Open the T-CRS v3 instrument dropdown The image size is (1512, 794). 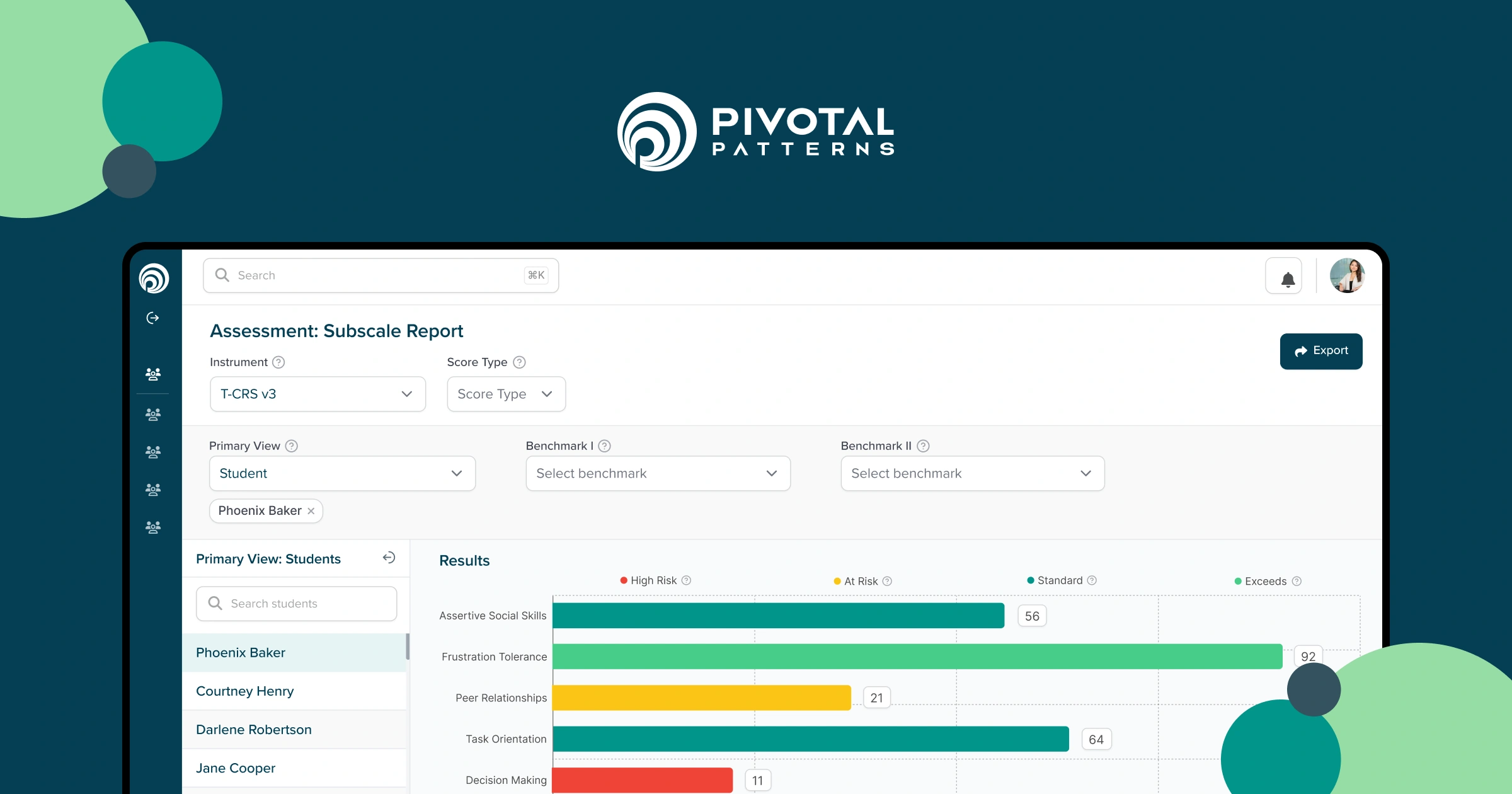click(x=318, y=394)
